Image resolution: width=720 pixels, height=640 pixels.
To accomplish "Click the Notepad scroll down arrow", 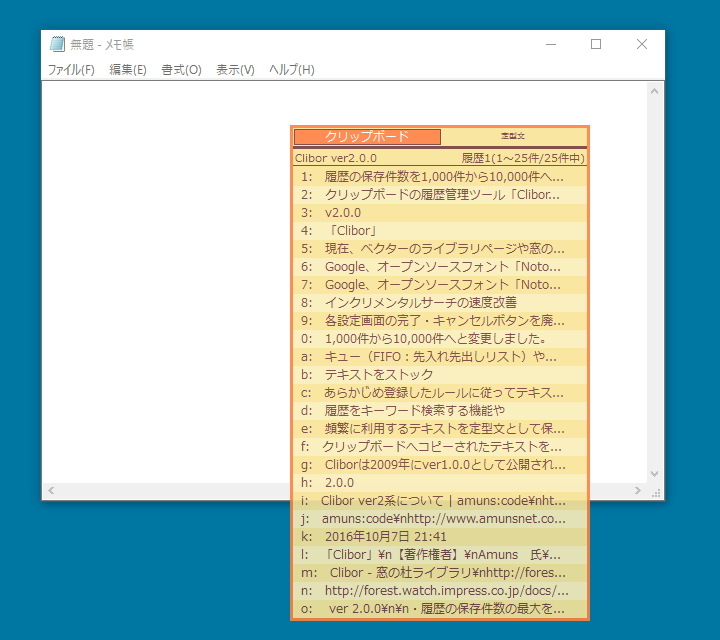I will [655, 474].
